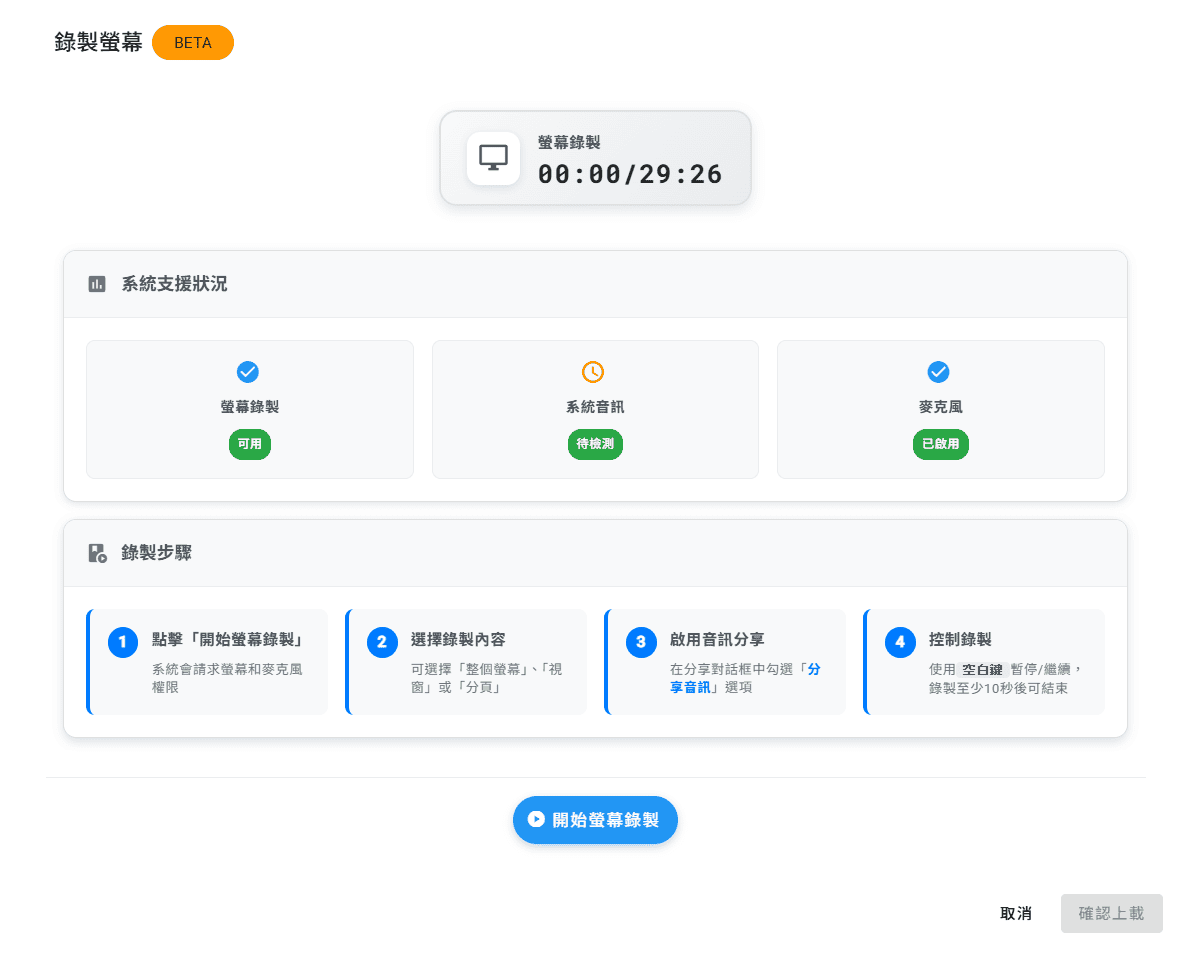Click the 00:00/29:26 recording timer
The image size is (1184, 953).
(x=630, y=174)
